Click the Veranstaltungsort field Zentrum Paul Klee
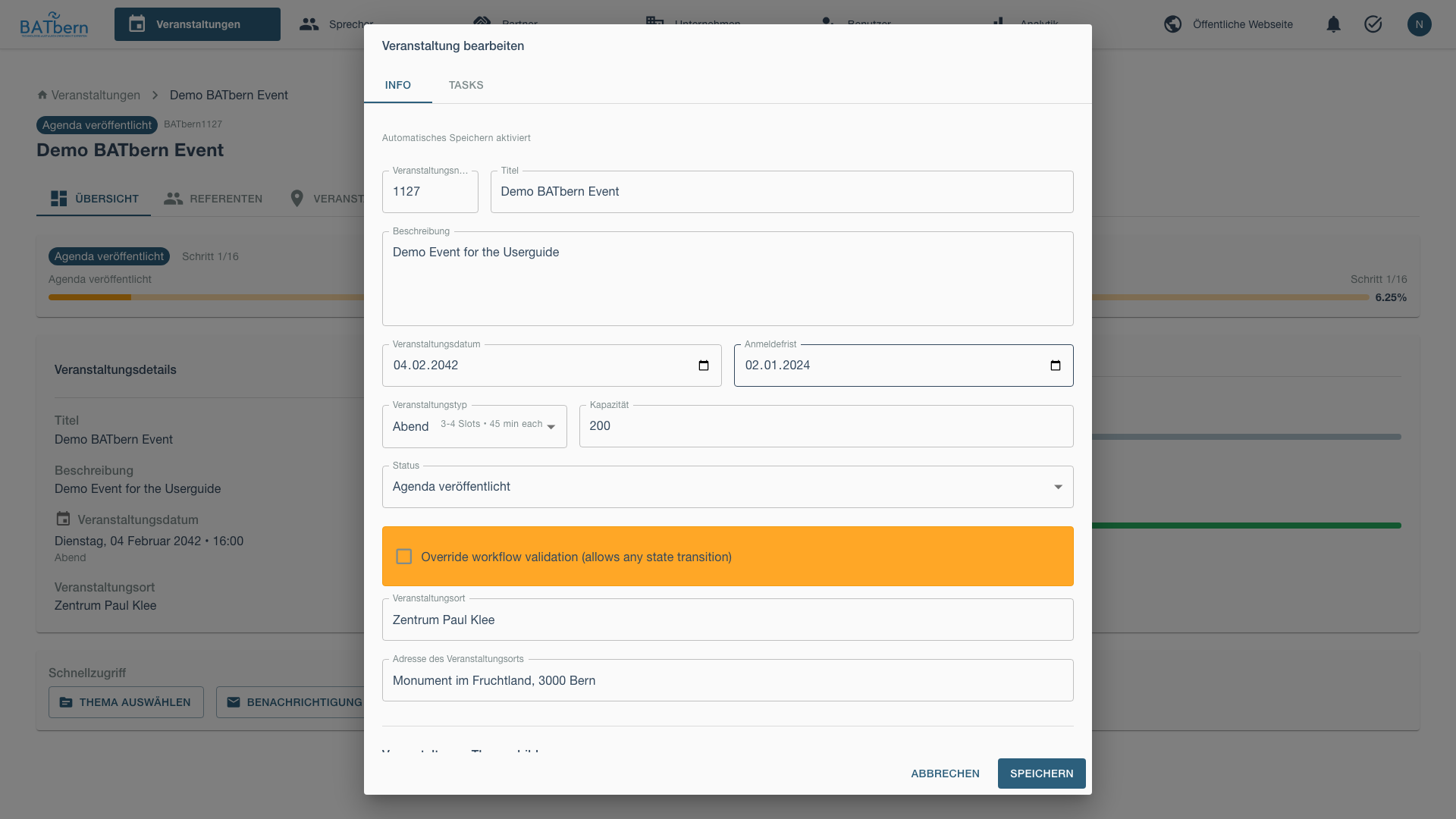Viewport: 1456px width, 819px height. (728, 620)
